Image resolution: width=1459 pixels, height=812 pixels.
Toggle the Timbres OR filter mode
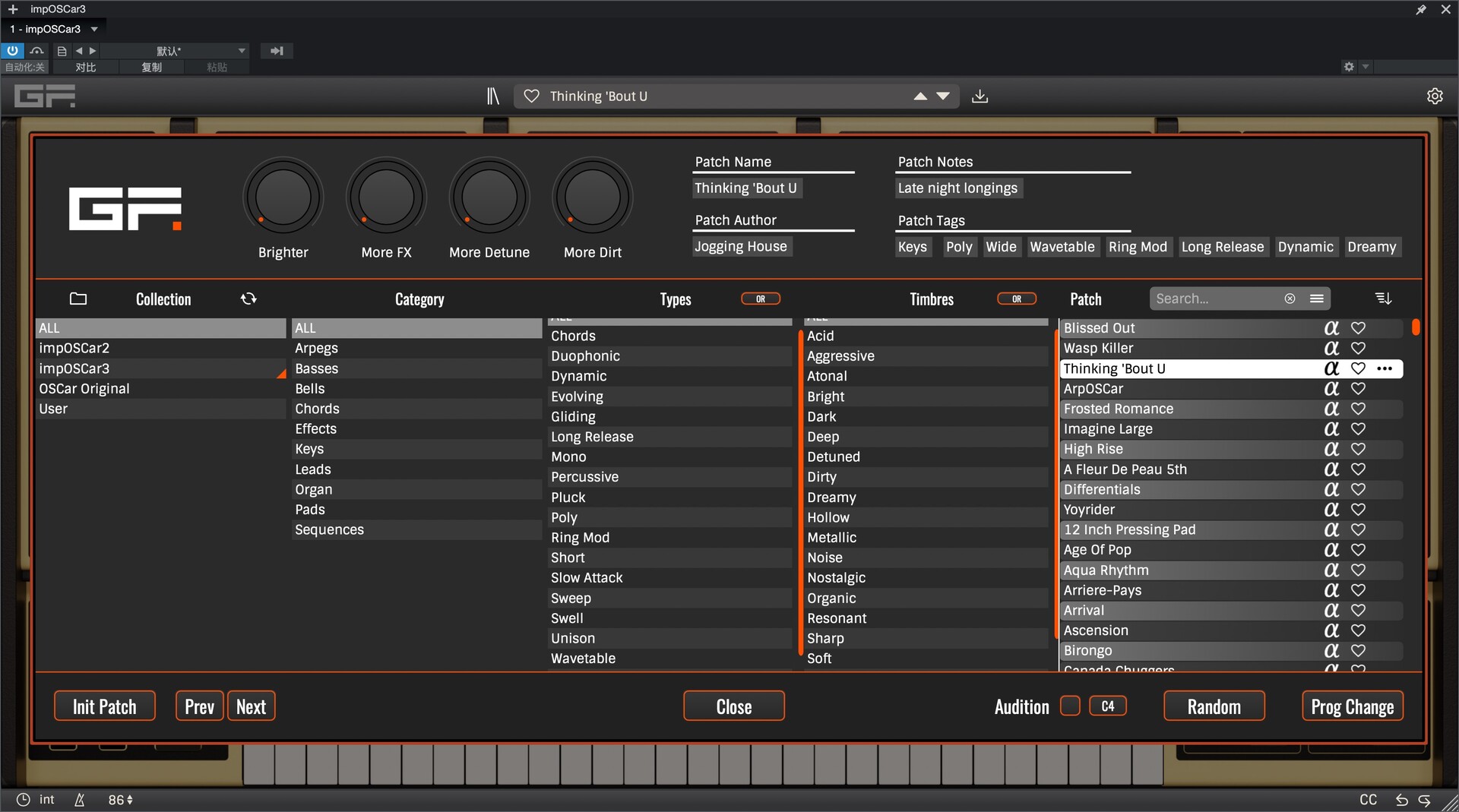click(x=1016, y=299)
